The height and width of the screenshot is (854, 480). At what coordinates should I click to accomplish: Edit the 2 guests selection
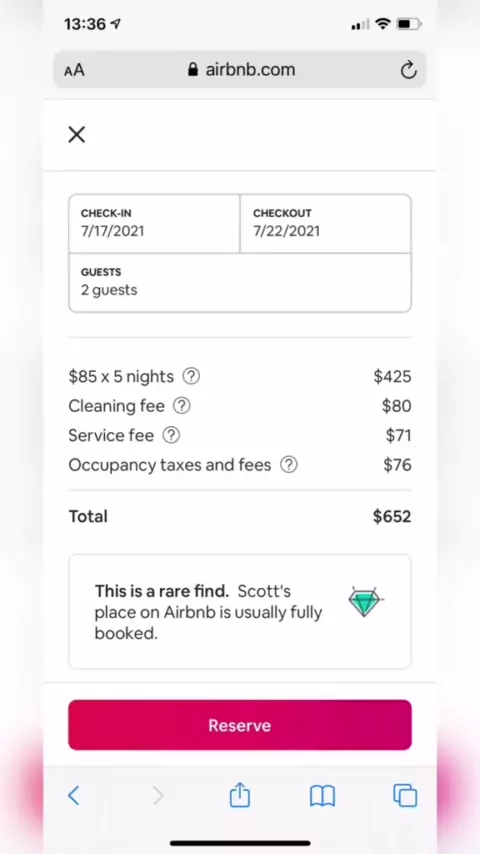pyautogui.click(x=240, y=283)
